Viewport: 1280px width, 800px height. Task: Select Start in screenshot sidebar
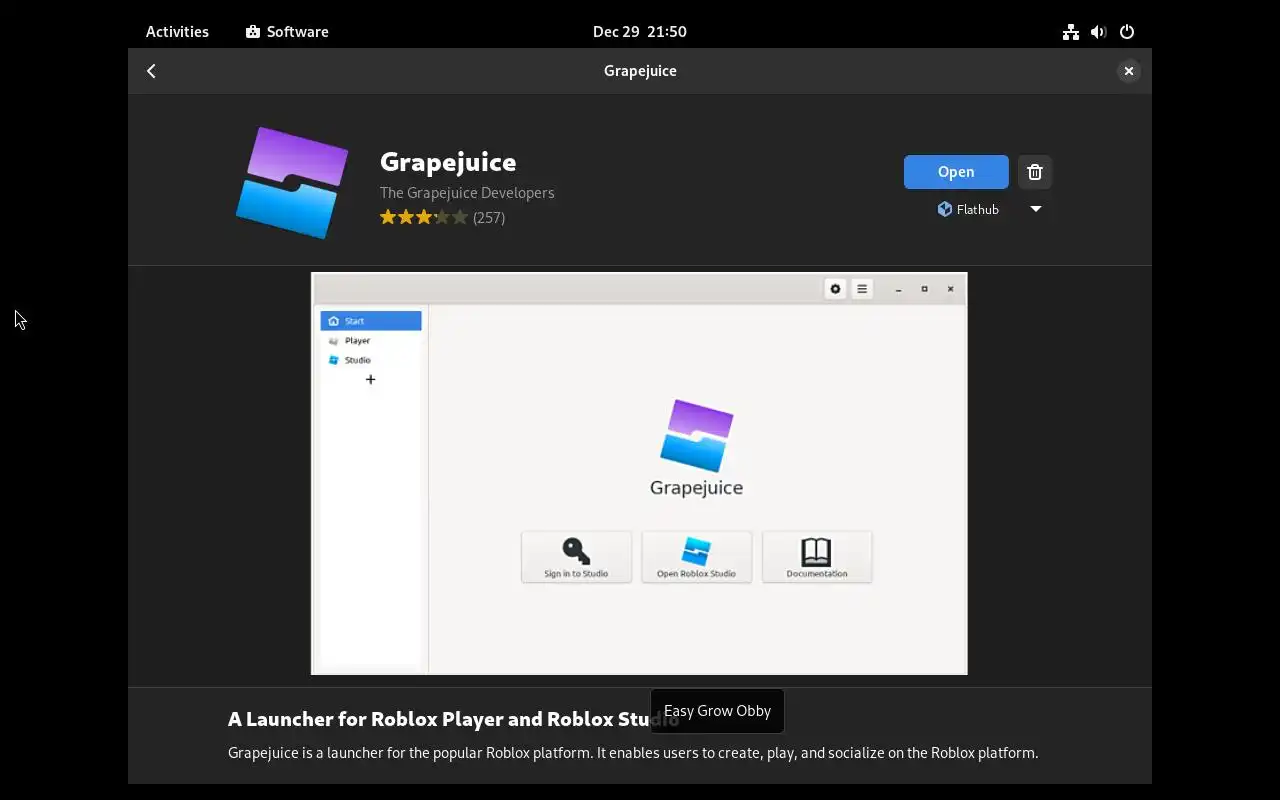[x=371, y=321]
